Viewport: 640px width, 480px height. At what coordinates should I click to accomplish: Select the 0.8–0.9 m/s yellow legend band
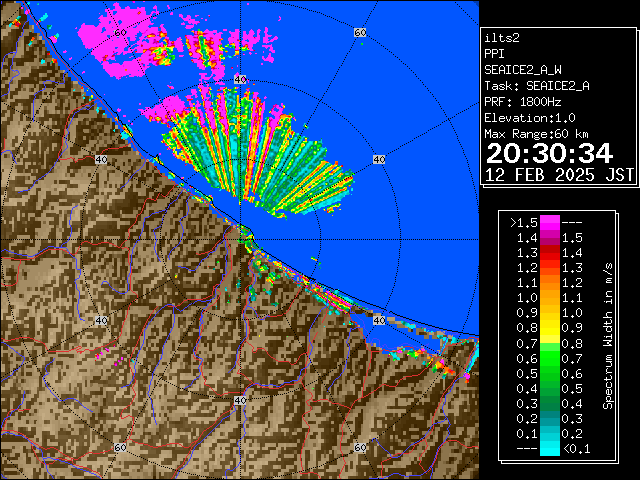550,328
